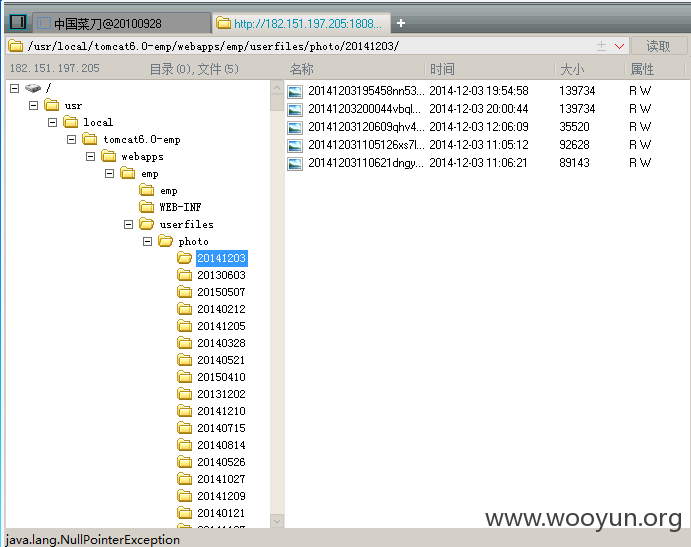Image resolution: width=691 pixels, height=547 pixels.
Task: Open the 20150507 folder
Action: pos(221,292)
